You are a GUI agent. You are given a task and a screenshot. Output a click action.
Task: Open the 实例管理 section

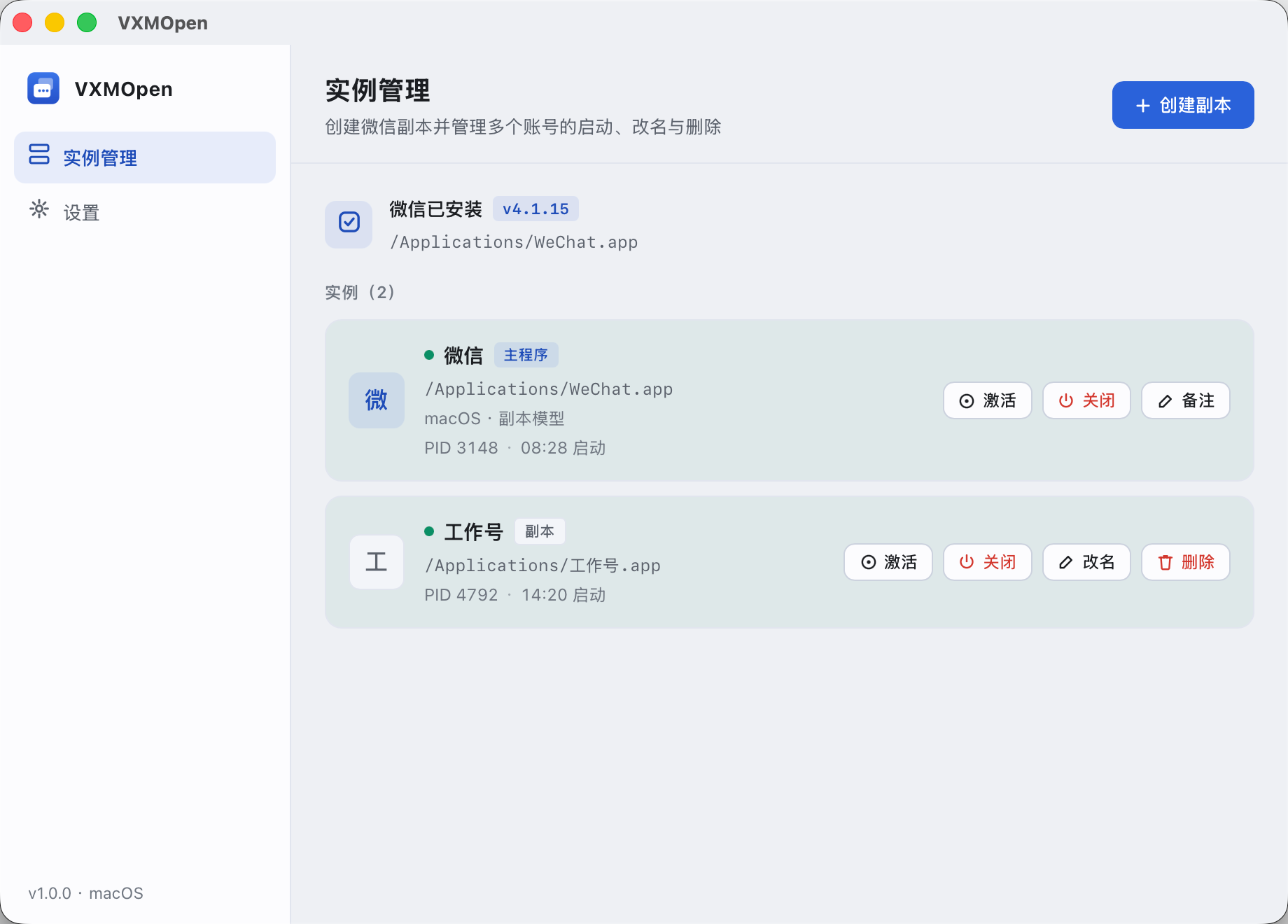(145, 157)
